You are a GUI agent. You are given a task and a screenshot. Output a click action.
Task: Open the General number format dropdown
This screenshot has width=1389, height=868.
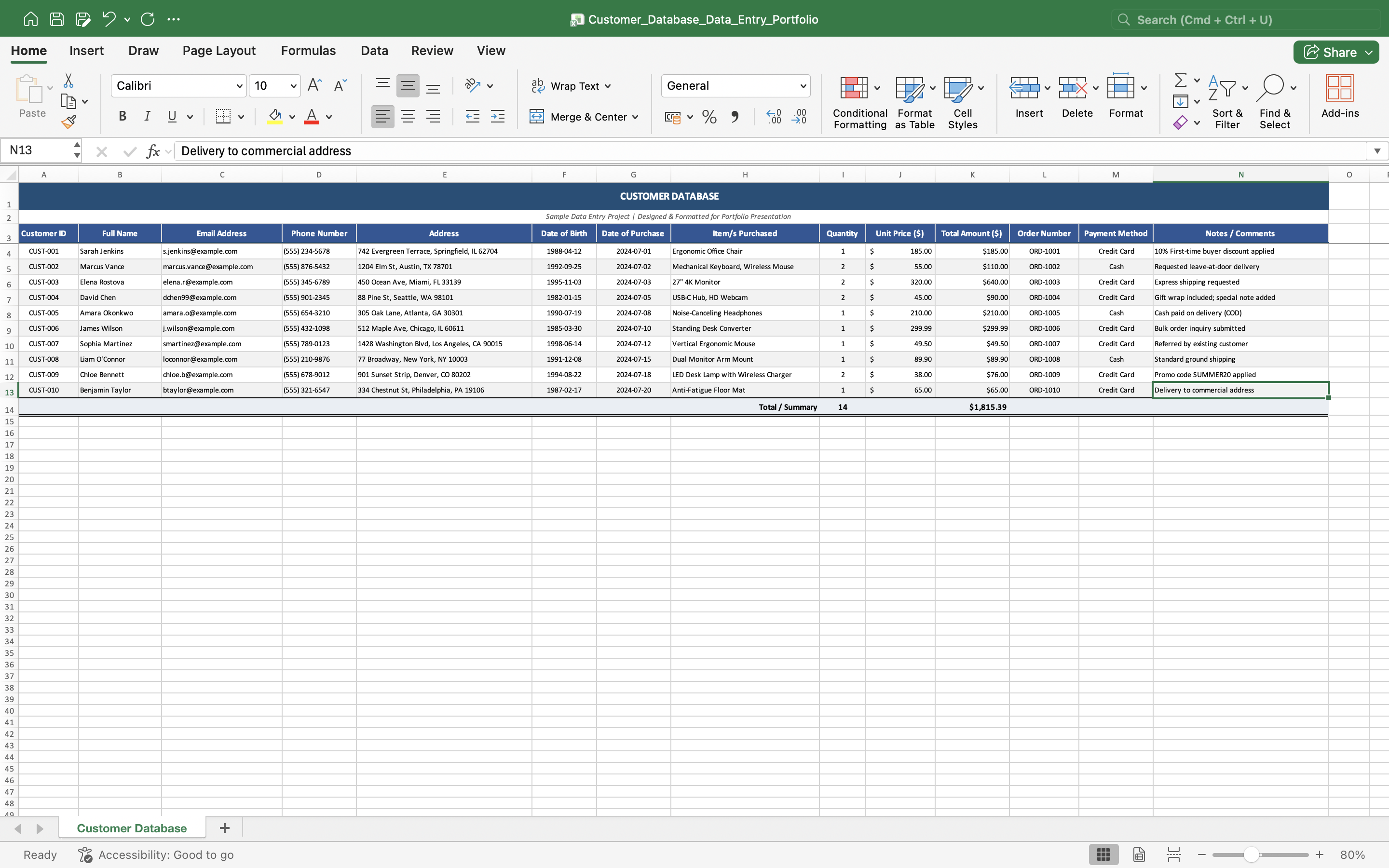pos(803,86)
